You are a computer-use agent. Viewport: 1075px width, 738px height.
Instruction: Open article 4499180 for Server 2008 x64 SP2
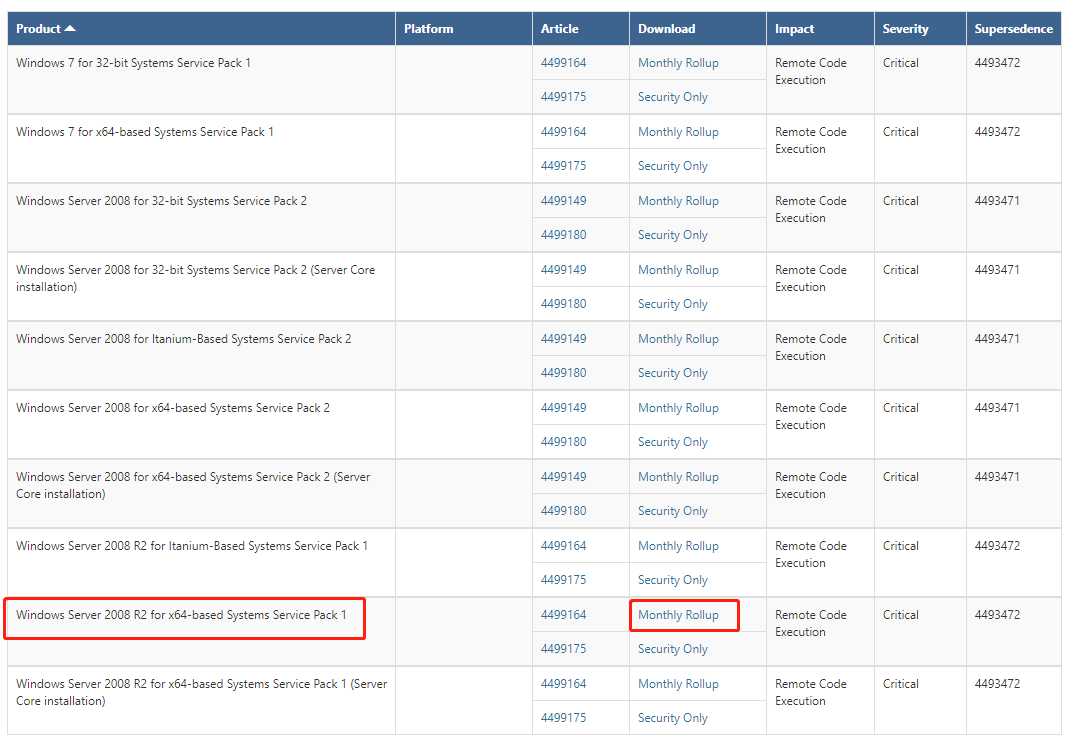pyautogui.click(x=564, y=442)
